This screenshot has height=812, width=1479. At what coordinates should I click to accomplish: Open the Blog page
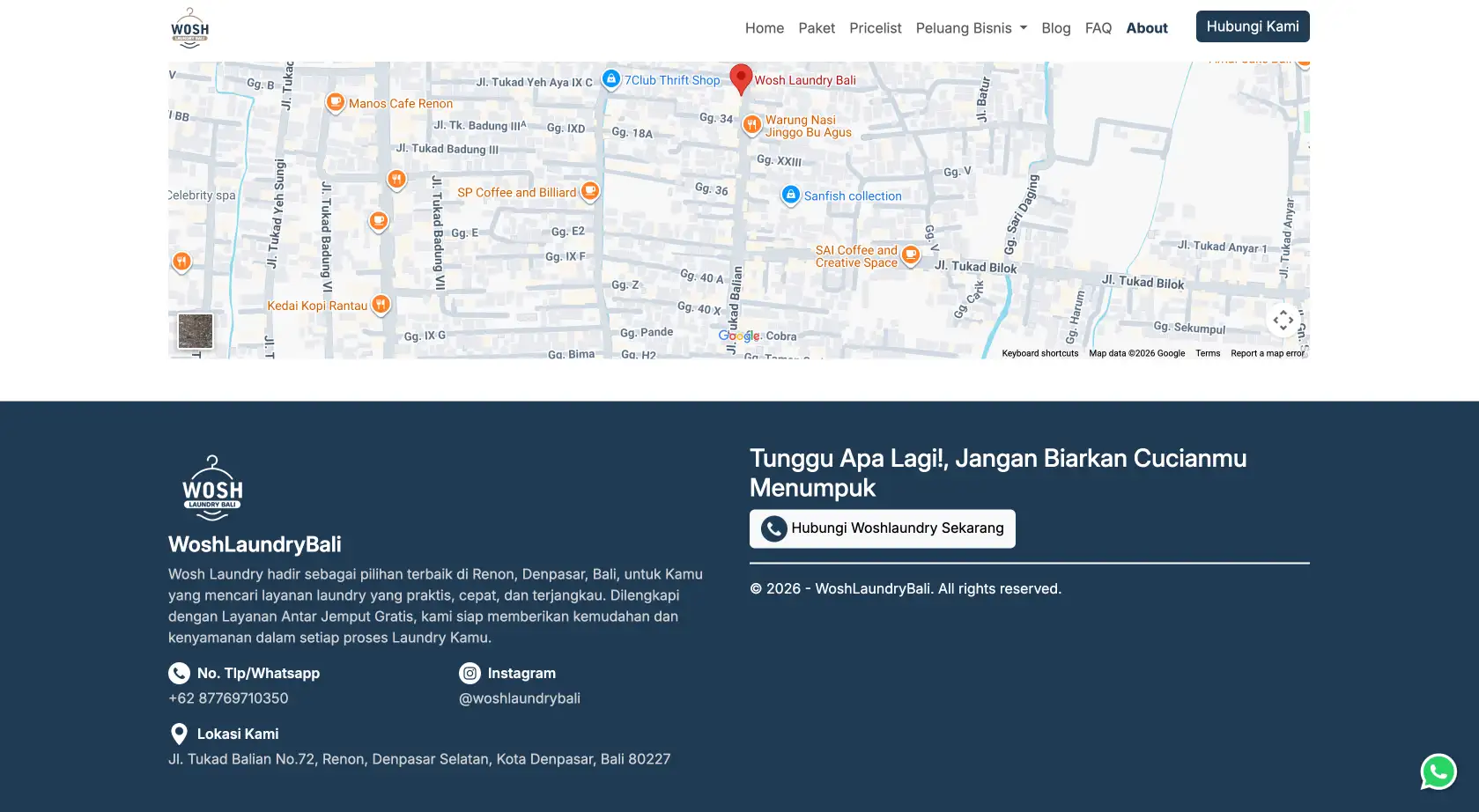point(1056,28)
